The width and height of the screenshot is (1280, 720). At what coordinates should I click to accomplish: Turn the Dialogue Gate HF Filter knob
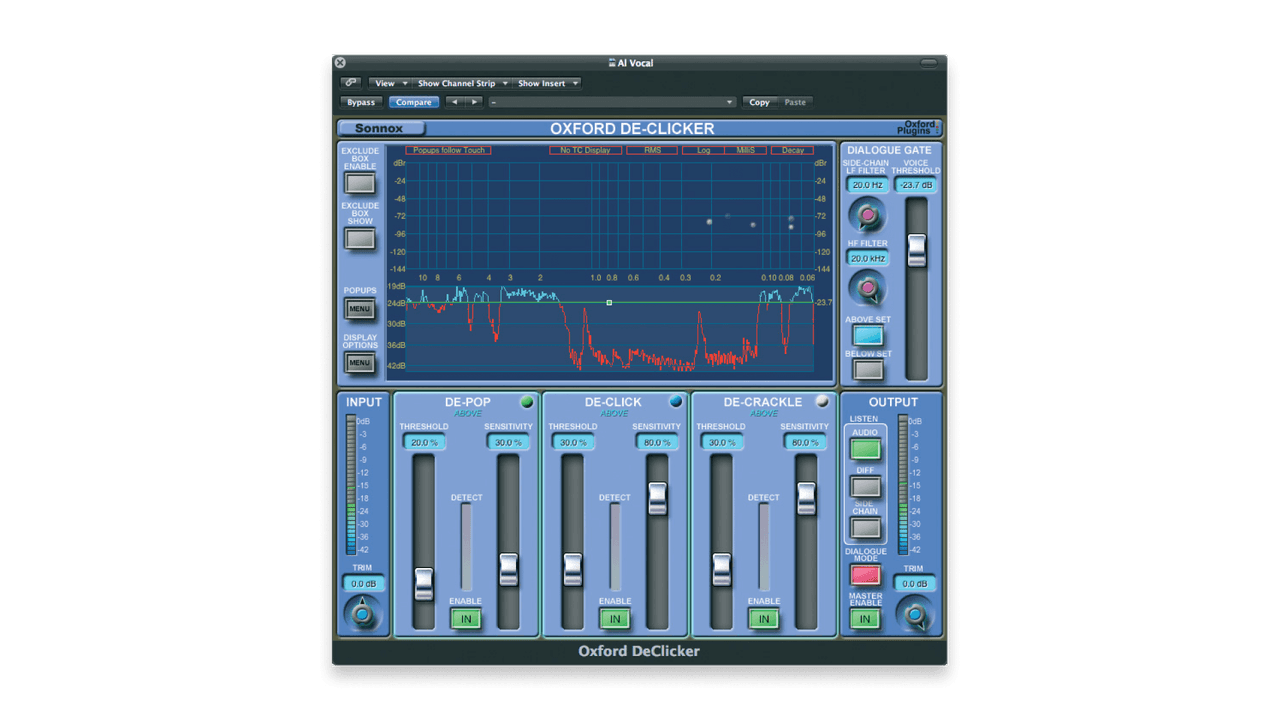[x=866, y=288]
